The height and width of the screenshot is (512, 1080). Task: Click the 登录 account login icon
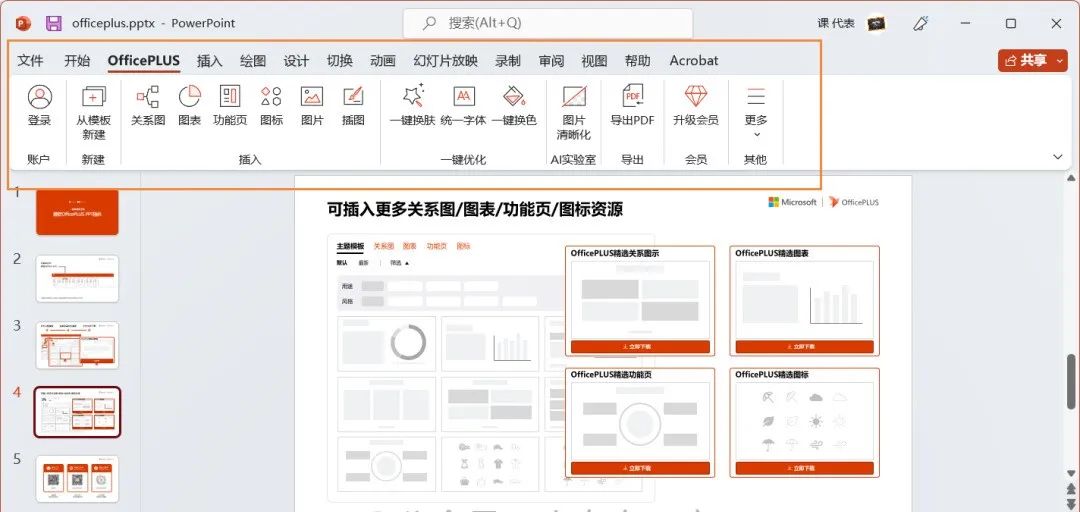pos(39,106)
